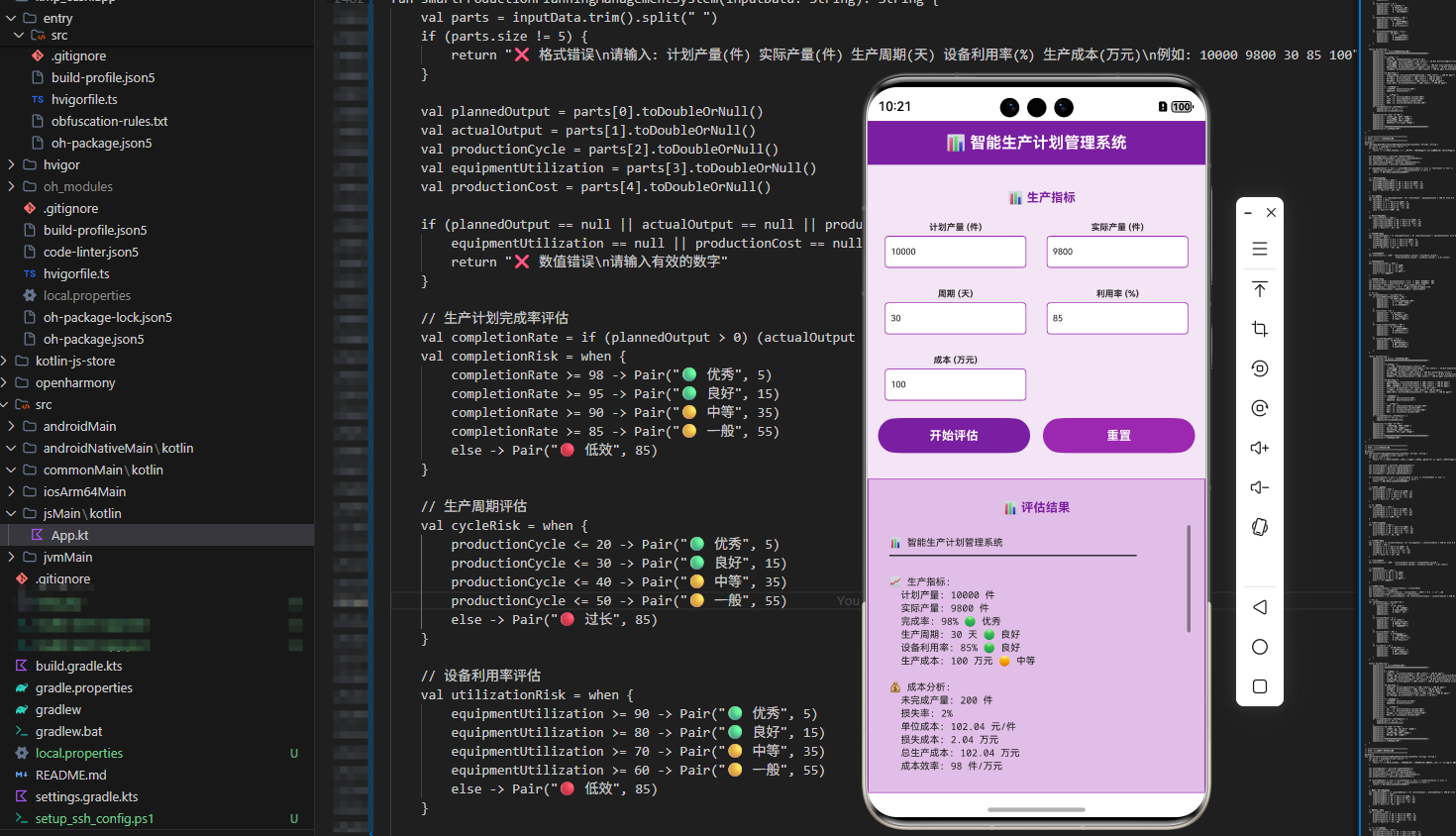
Task: Open oh-package.json5 under entry
Action: (101, 143)
